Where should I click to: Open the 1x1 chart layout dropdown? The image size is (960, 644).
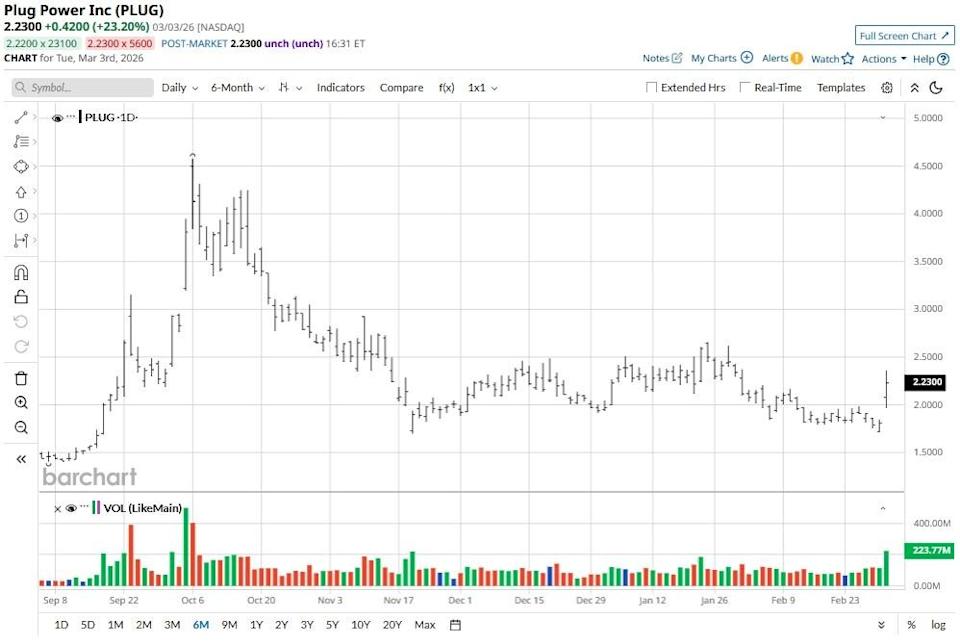coord(480,88)
